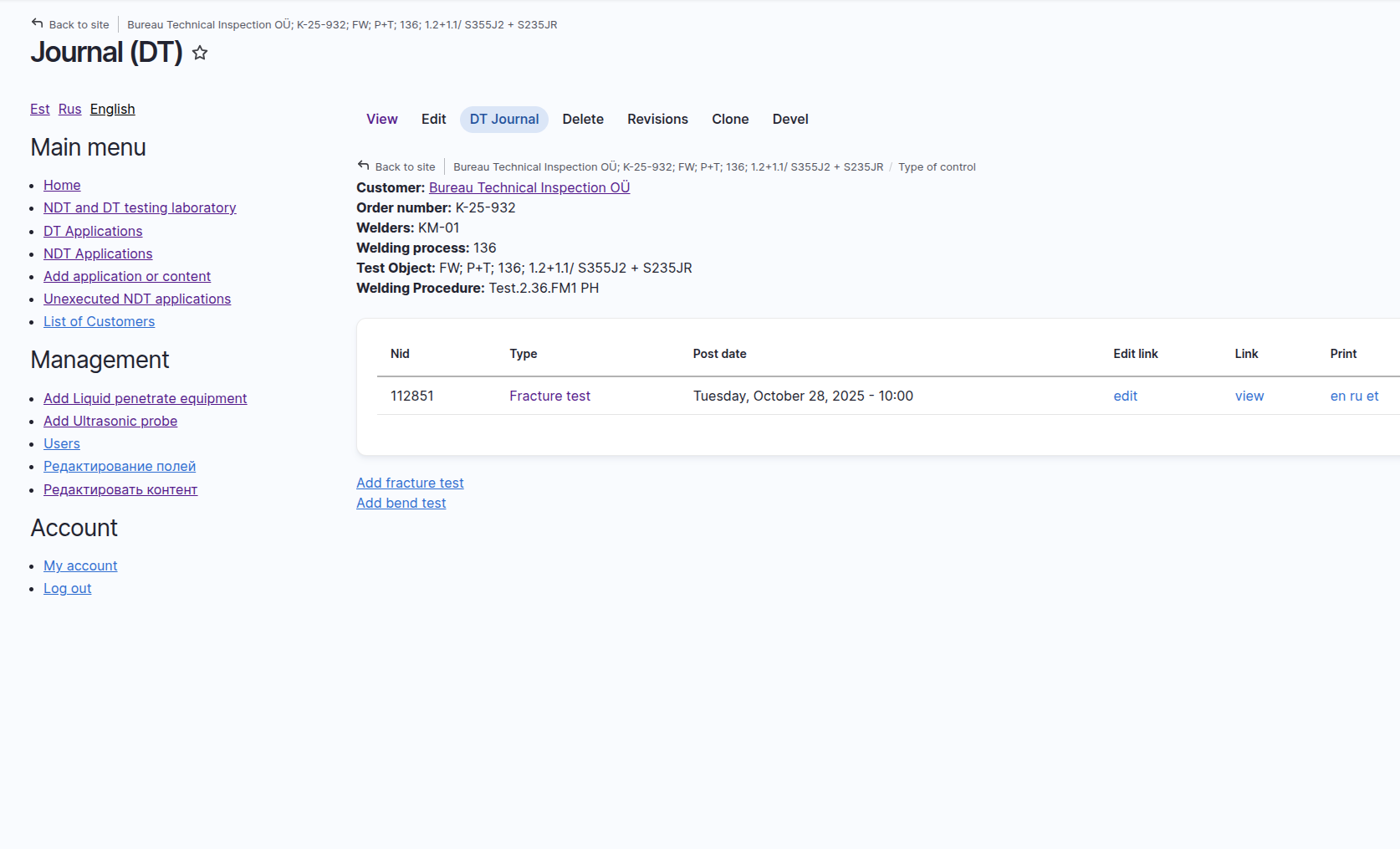This screenshot has width=1400, height=849.
Task: Open the Russian print version ru
Action: point(1356,396)
